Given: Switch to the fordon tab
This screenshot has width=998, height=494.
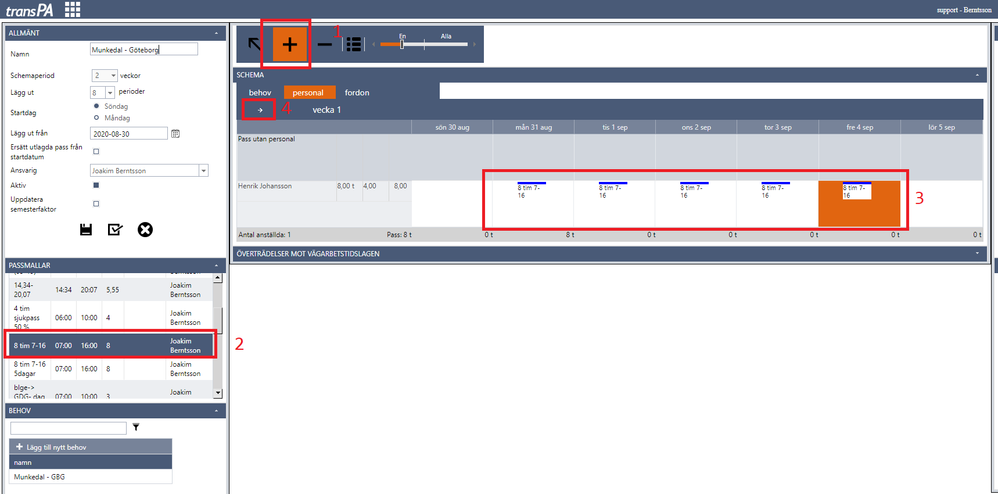Looking at the screenshot, I should coord(357,93).
